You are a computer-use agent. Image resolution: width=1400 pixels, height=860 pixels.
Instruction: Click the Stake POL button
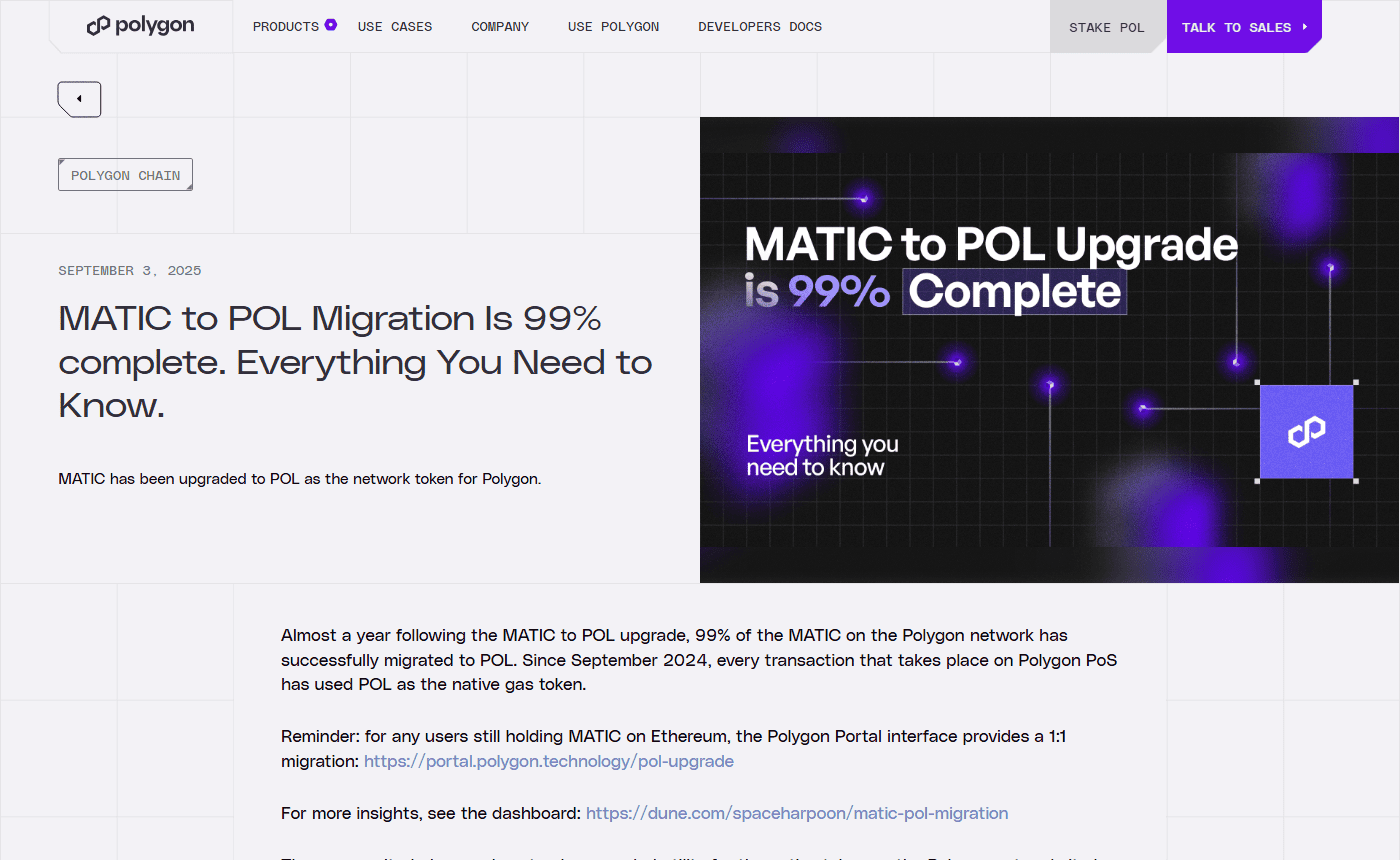click(x=1107, y=27)
